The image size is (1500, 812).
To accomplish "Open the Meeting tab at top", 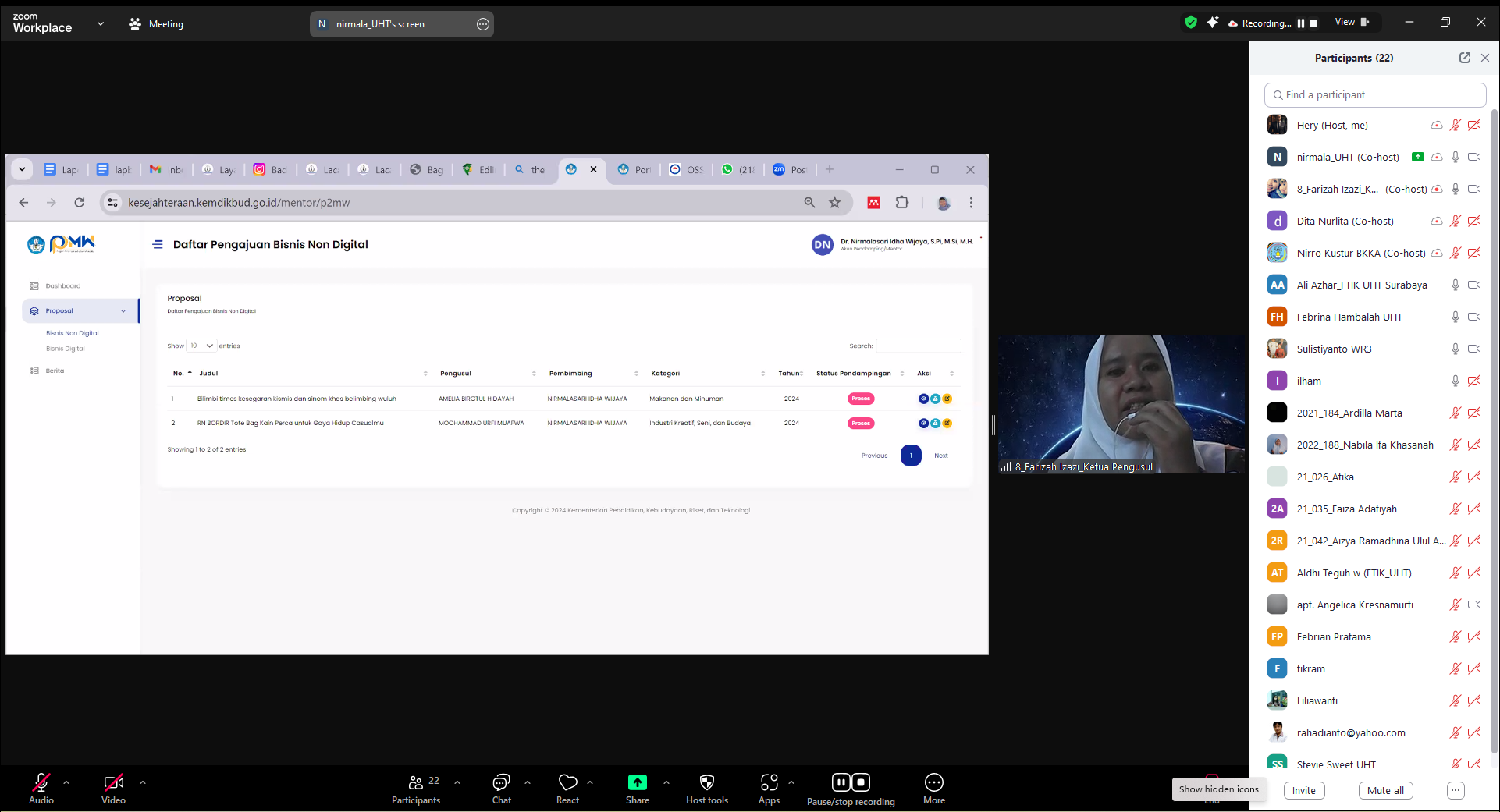I will 156,24.
